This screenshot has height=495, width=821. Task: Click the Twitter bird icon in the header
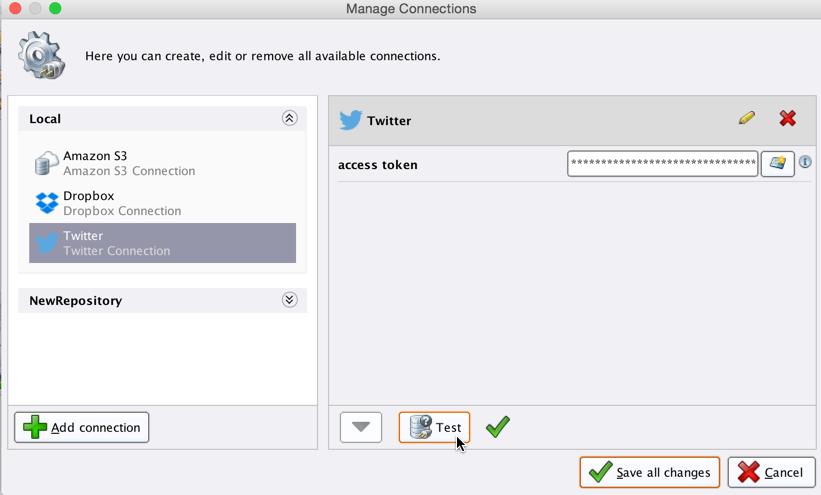(x=350, y=120)
